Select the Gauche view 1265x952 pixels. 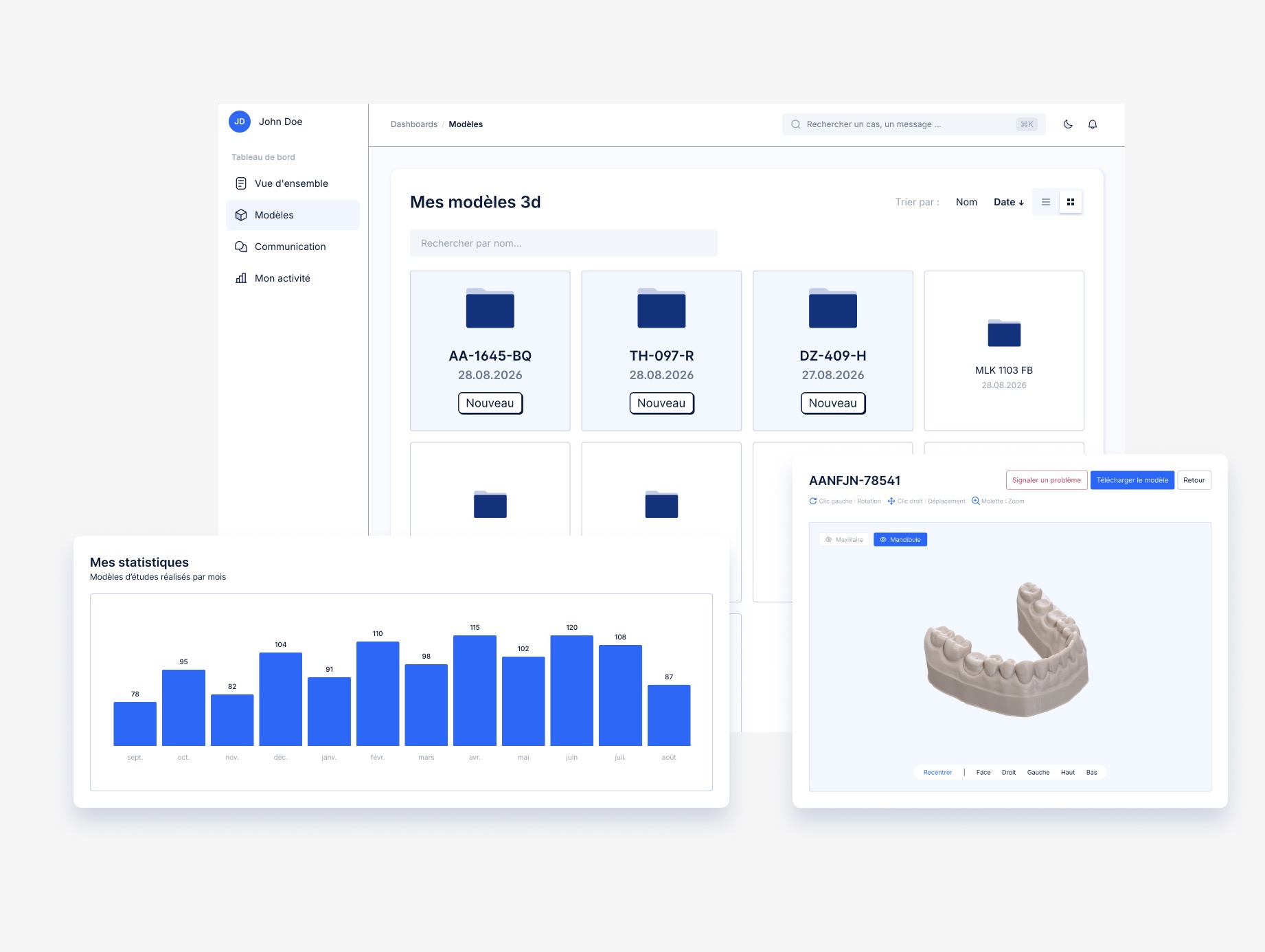tap(1038, 773)
